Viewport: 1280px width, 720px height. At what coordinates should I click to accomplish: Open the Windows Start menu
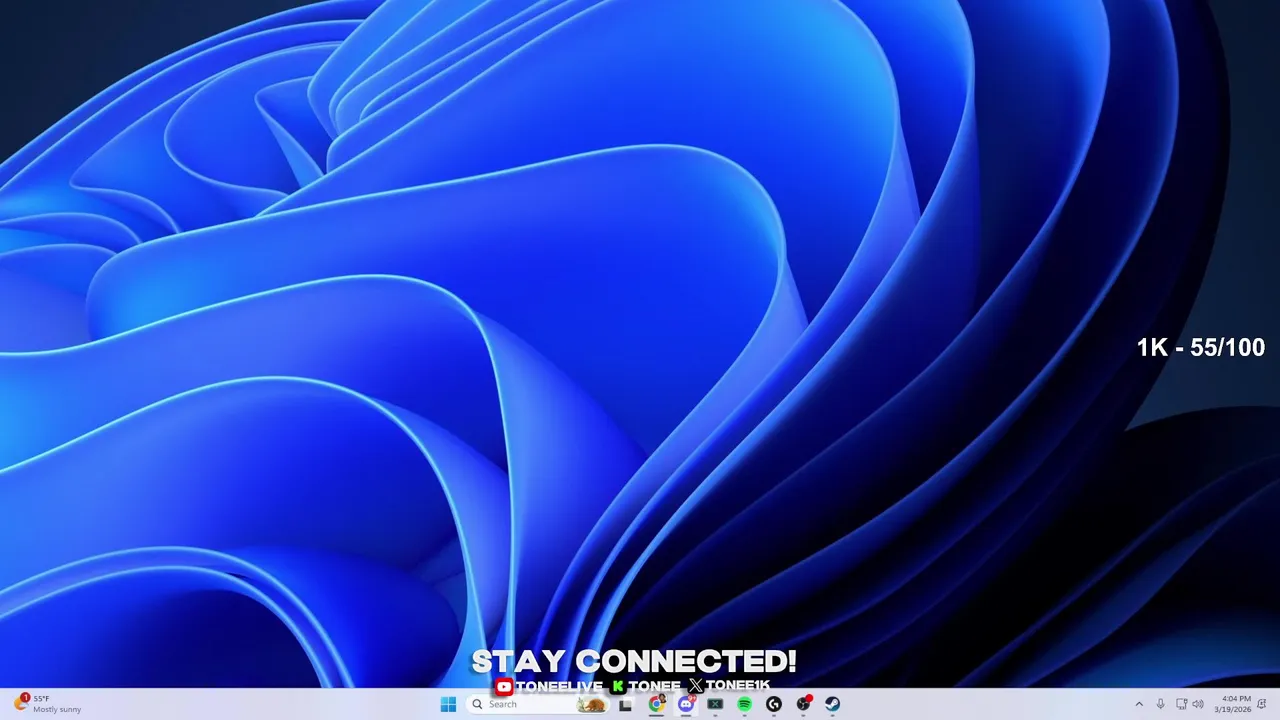pyautogui.click(x=448, y=704)
